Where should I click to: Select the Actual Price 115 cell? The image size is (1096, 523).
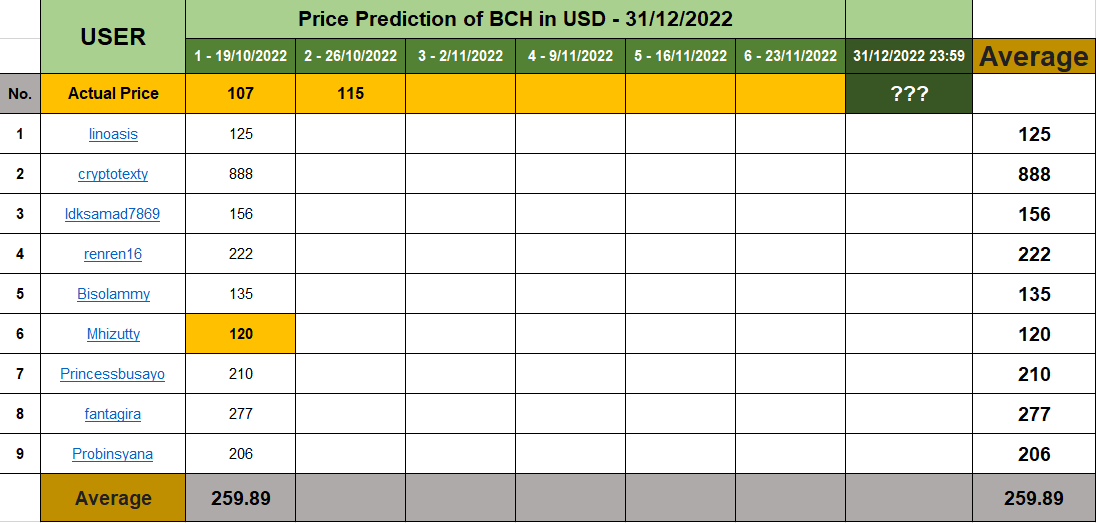tap(350, 94)
